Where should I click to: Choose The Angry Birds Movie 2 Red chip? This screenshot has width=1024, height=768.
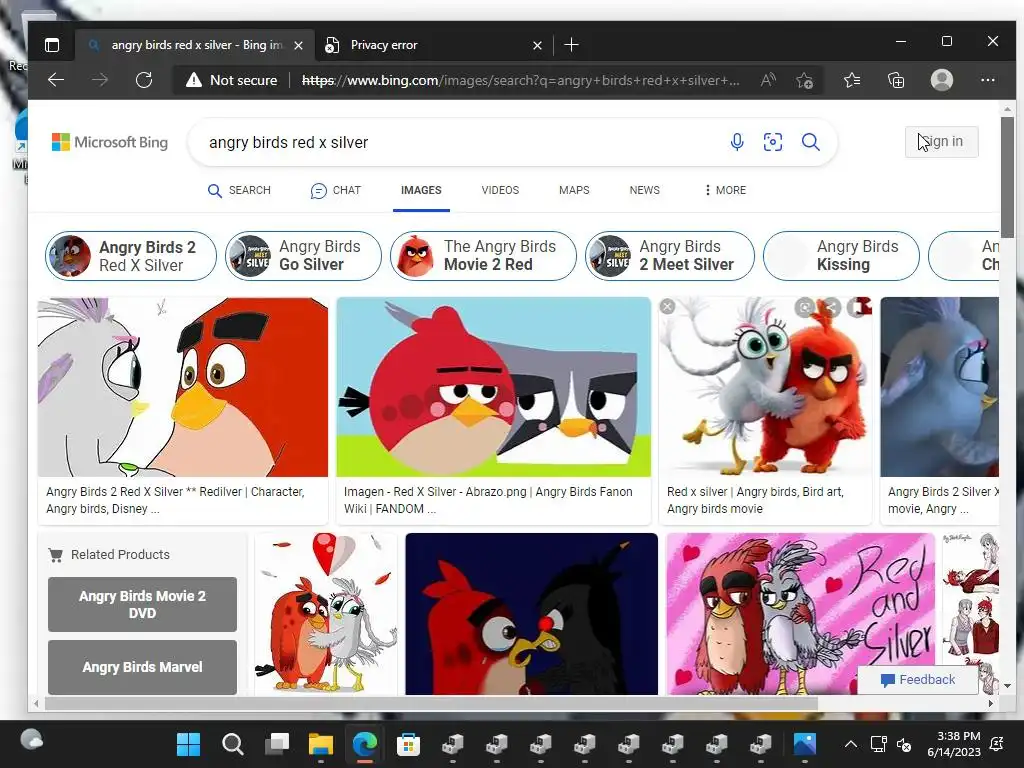pos(483,256)
